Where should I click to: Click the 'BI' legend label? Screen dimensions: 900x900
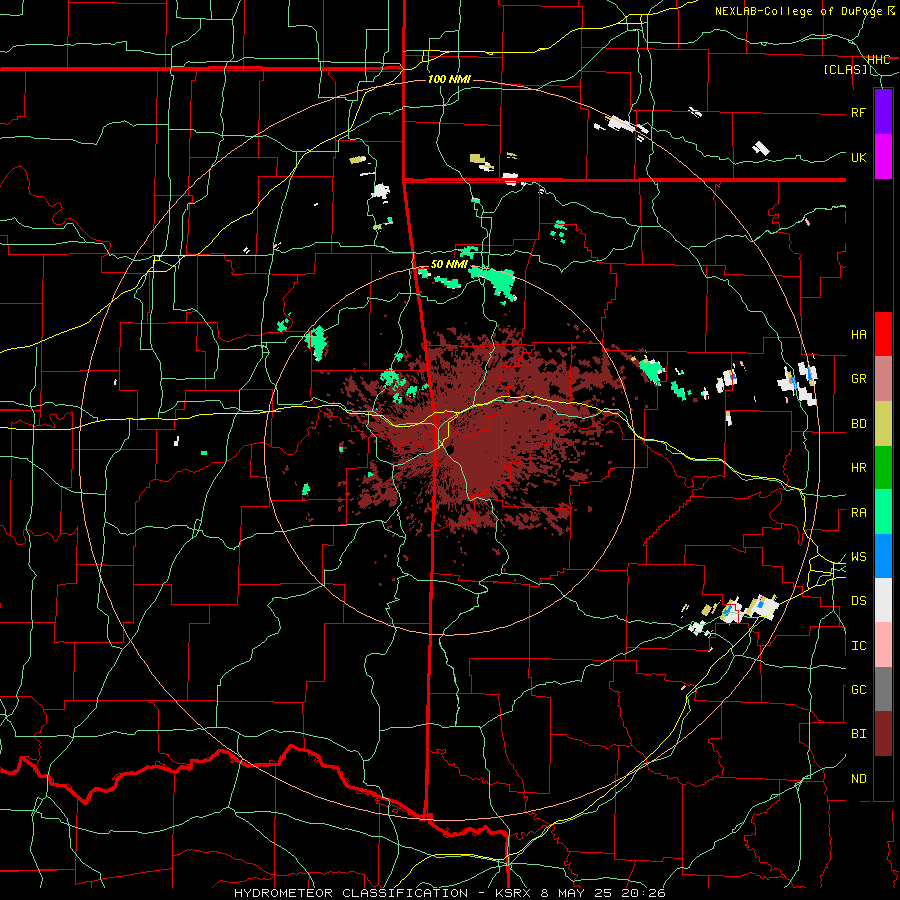858,734
